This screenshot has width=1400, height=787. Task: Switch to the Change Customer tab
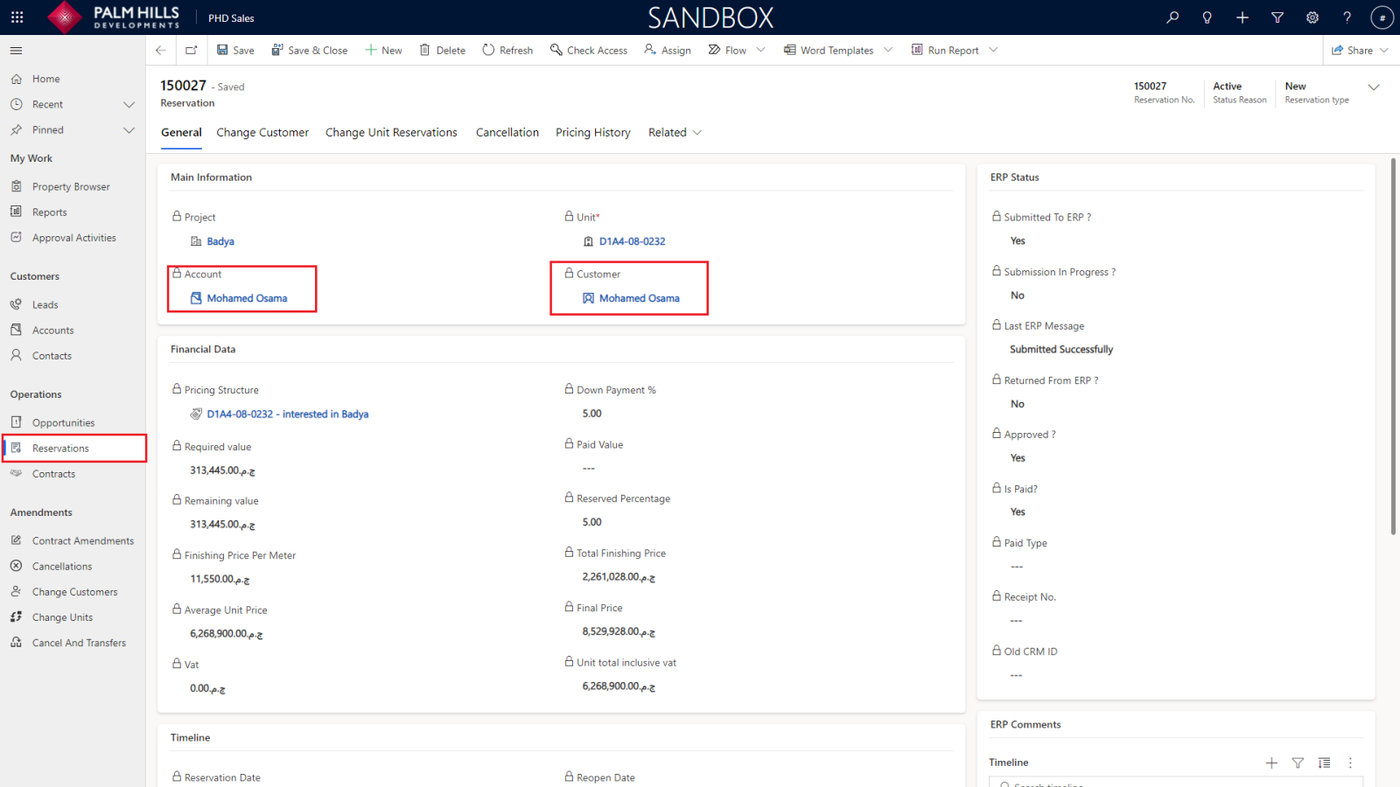(x=263, y=132)
